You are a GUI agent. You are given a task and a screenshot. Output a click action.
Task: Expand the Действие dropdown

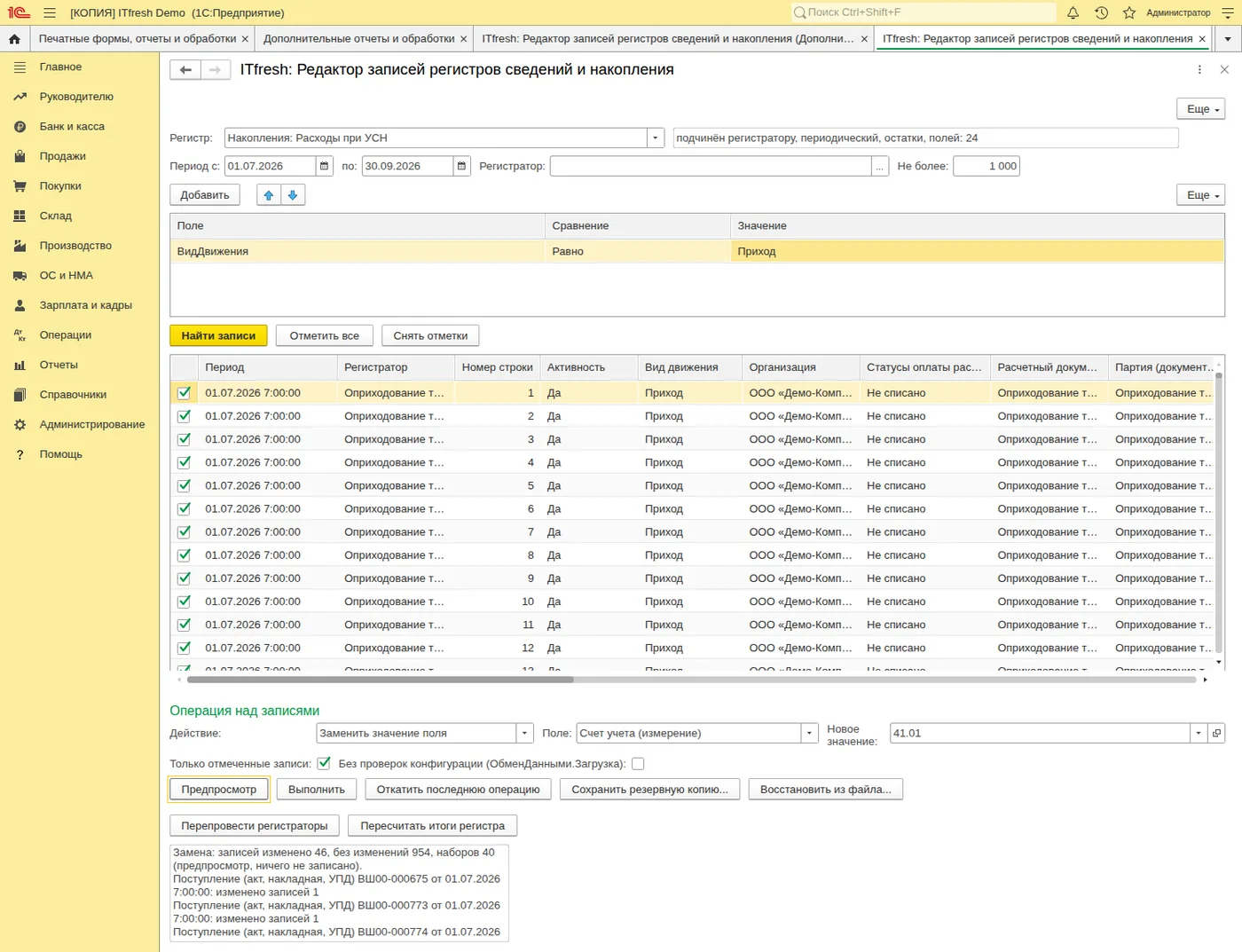(x=525, y=734)
